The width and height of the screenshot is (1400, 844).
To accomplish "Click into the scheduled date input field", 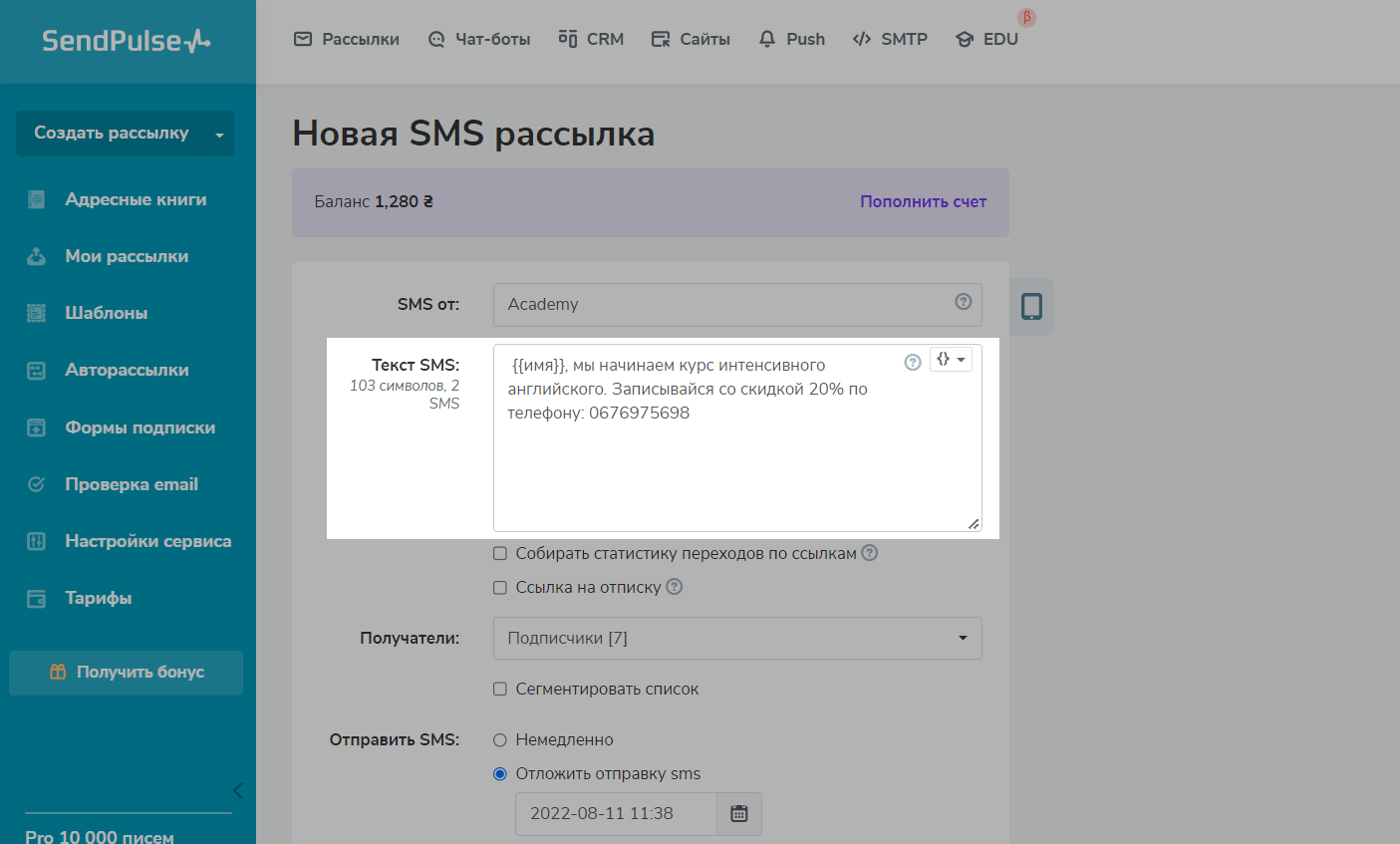I will (615, 813).
